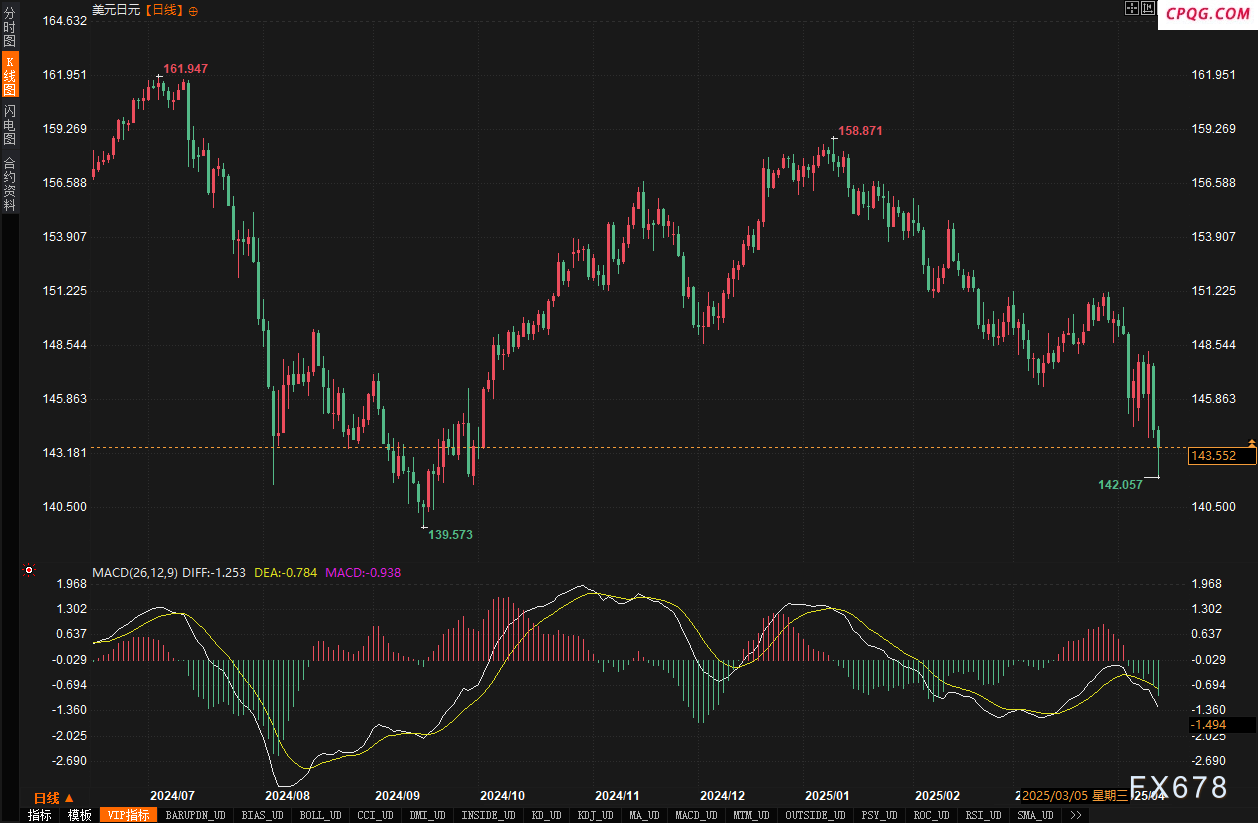Select the BIAS_UD indicator
Viewport: 1258px width, 823px height.
pyautogui.click(x=263, y=815)
